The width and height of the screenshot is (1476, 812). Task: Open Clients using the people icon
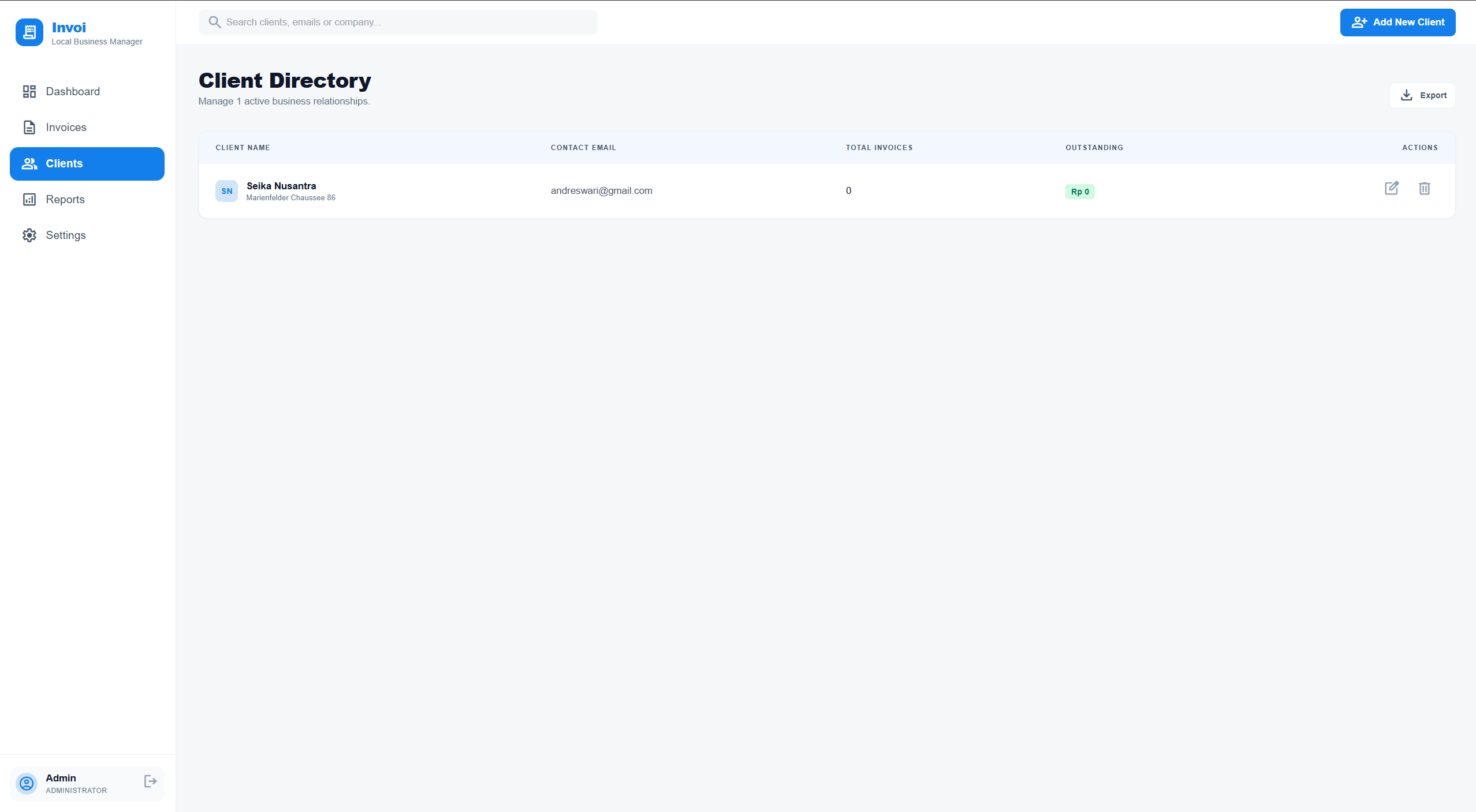pos(29,163)
